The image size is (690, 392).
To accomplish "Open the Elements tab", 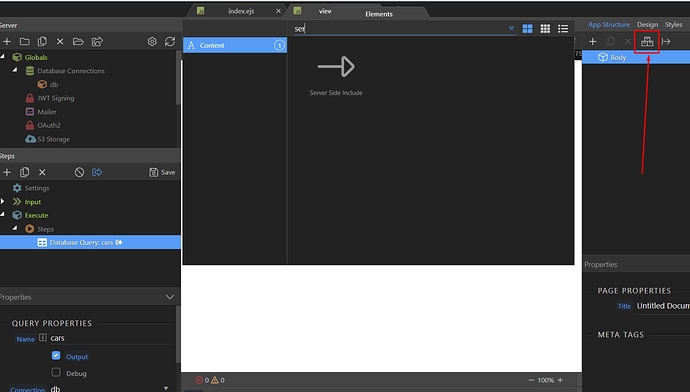I will pos(378,14).
